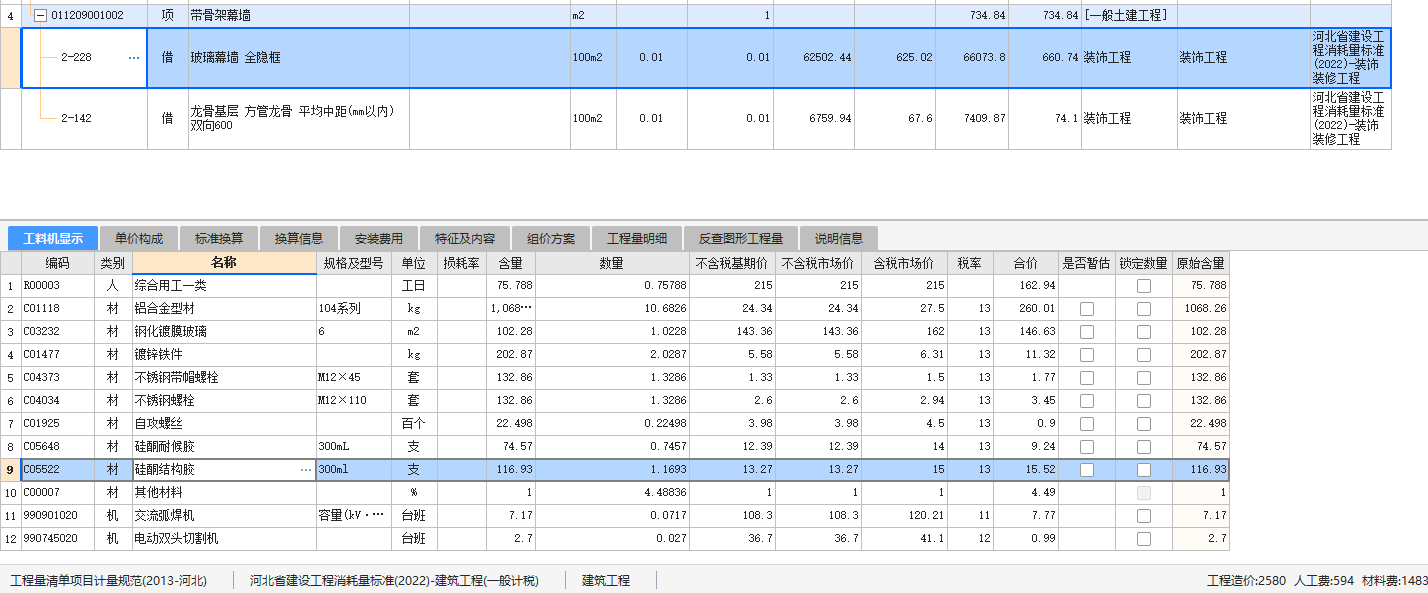Click the 规格及型号 column header
The width and height of the screenshot is (1428, 593).
pyautogui.click(x=353, y=263)
